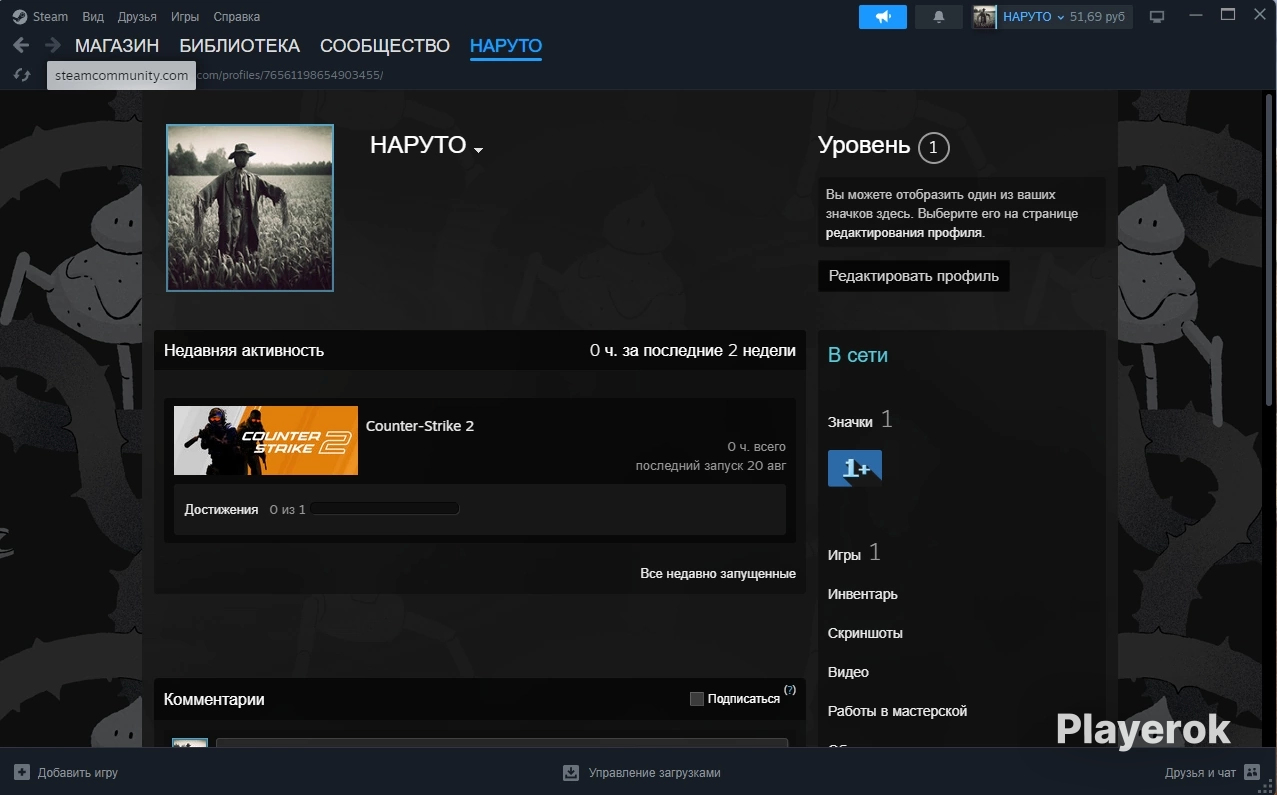This screenshot has width=1277, height=795.
Task: Expand the НАРУТО account dropdown in title bar
Action: (1034, 17)
